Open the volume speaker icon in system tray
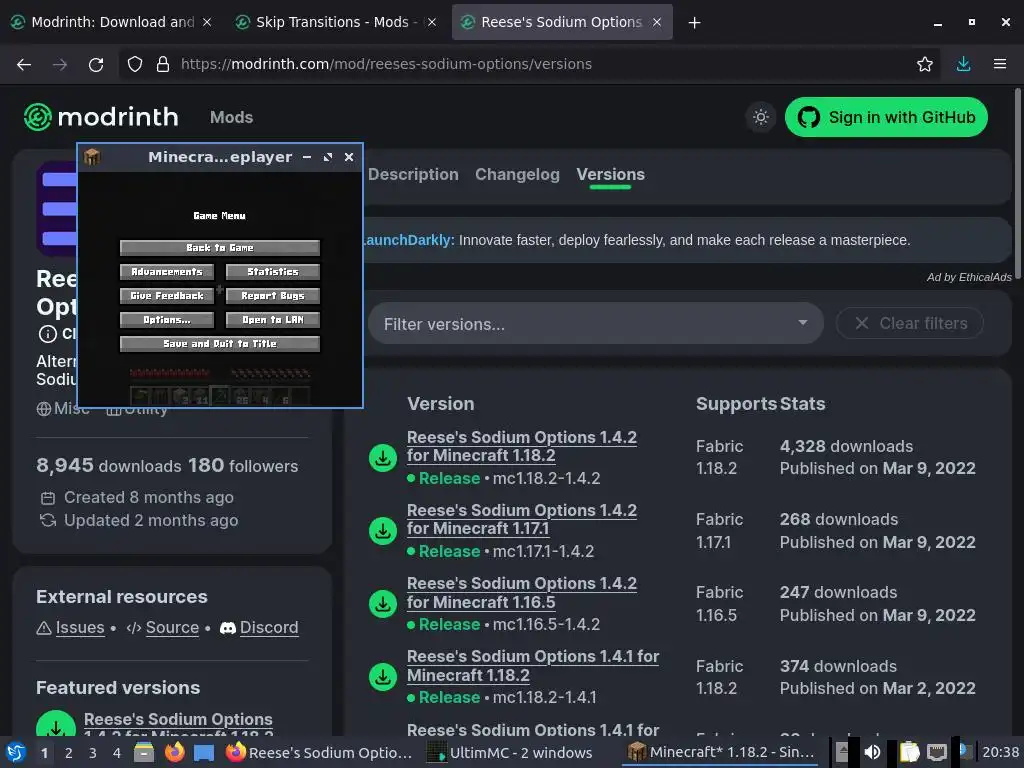The height and width of the screenshot is (768, 1024). pos(872,752)
